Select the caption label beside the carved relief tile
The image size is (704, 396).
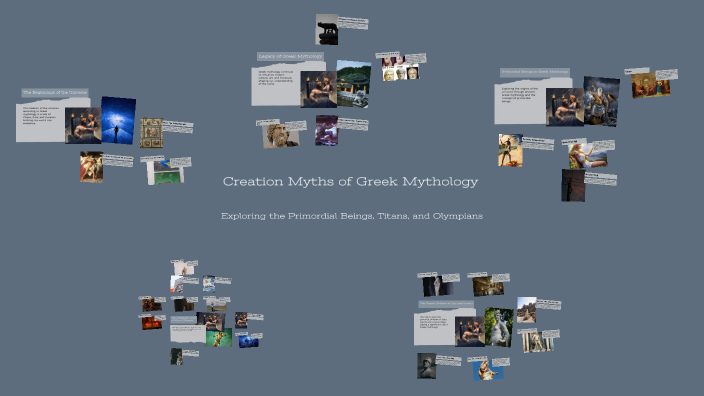coord(178,127)
